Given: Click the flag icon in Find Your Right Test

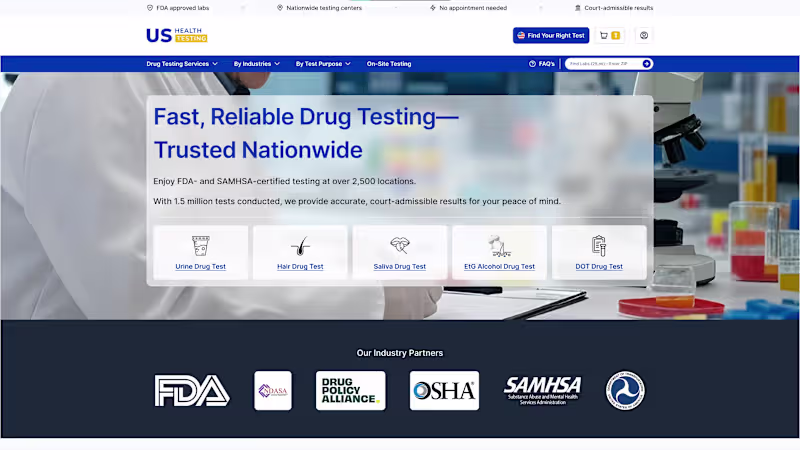Looking at the screenshot, I should [x=521, y=35].
